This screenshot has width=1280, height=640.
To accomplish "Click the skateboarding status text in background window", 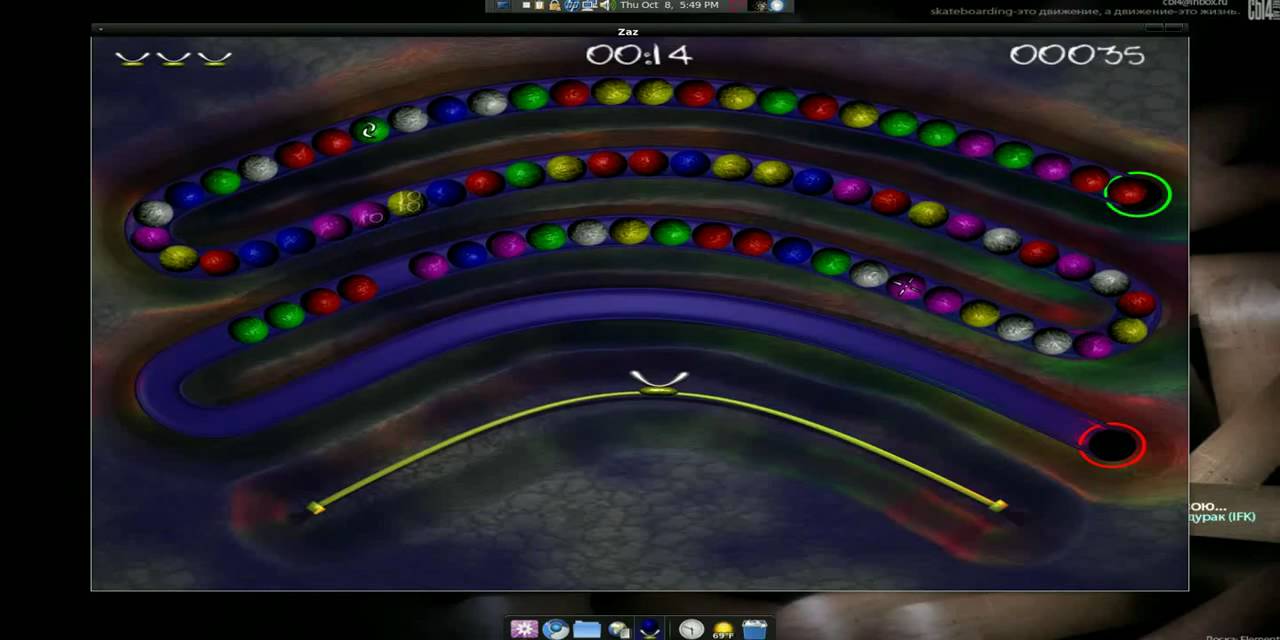I will tap(1085, 12).
